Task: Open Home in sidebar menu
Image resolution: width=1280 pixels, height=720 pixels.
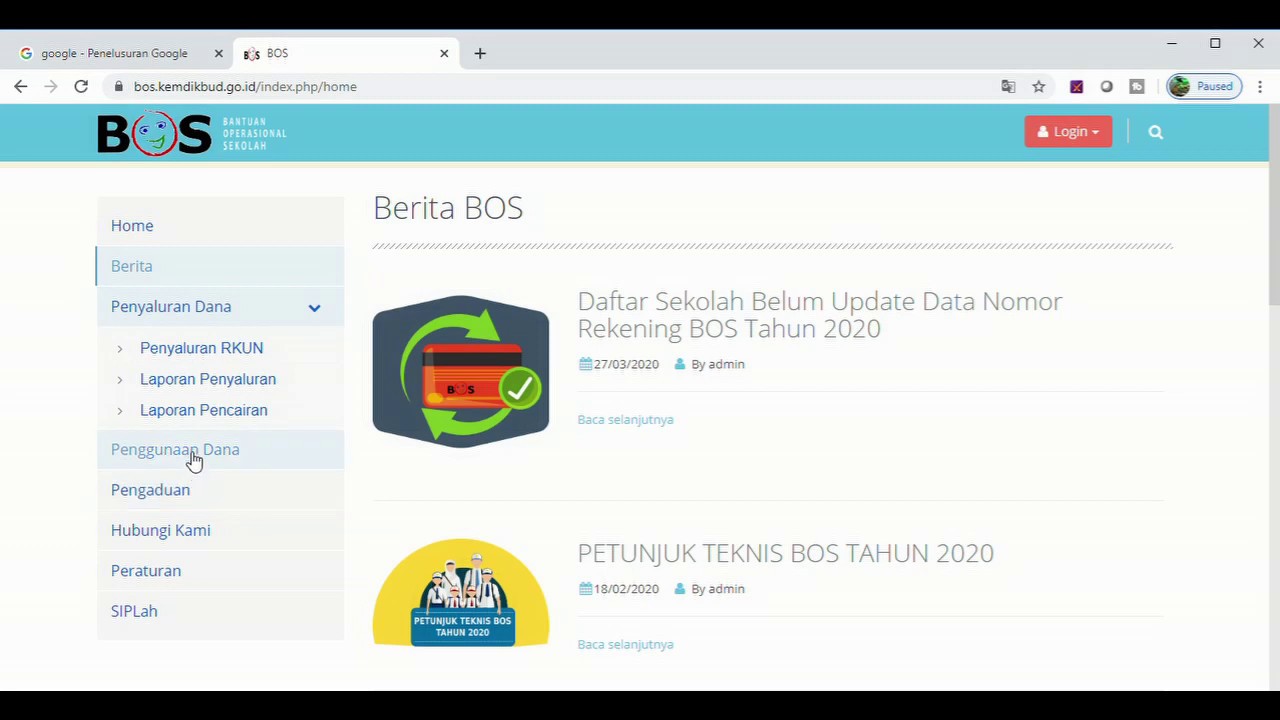Action: click(x=132, y=226)
